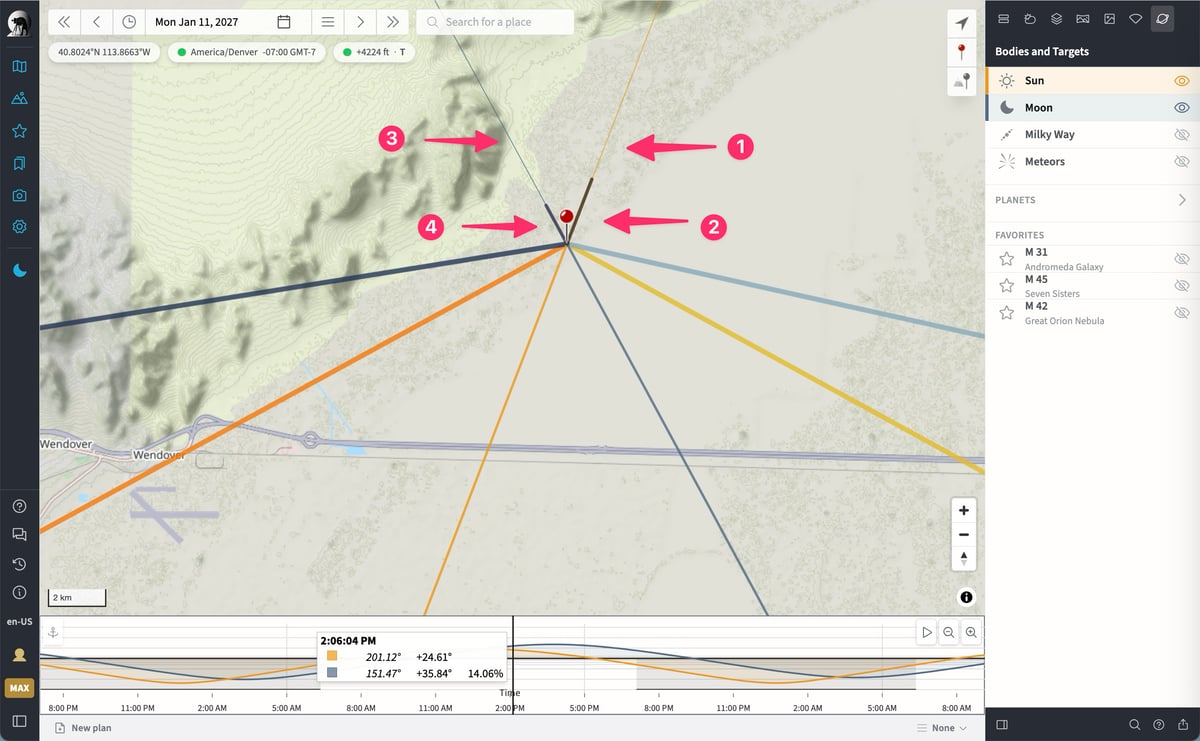
Task: Click the MAX subscription badge
Action: pos(19,688)
